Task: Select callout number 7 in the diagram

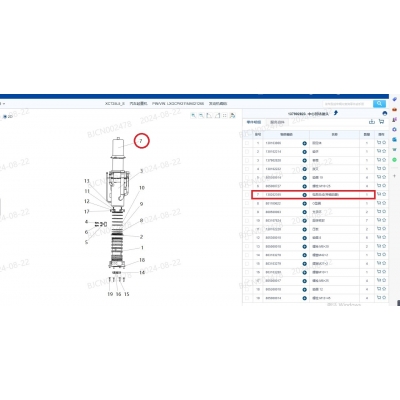Action: [141, 141]
